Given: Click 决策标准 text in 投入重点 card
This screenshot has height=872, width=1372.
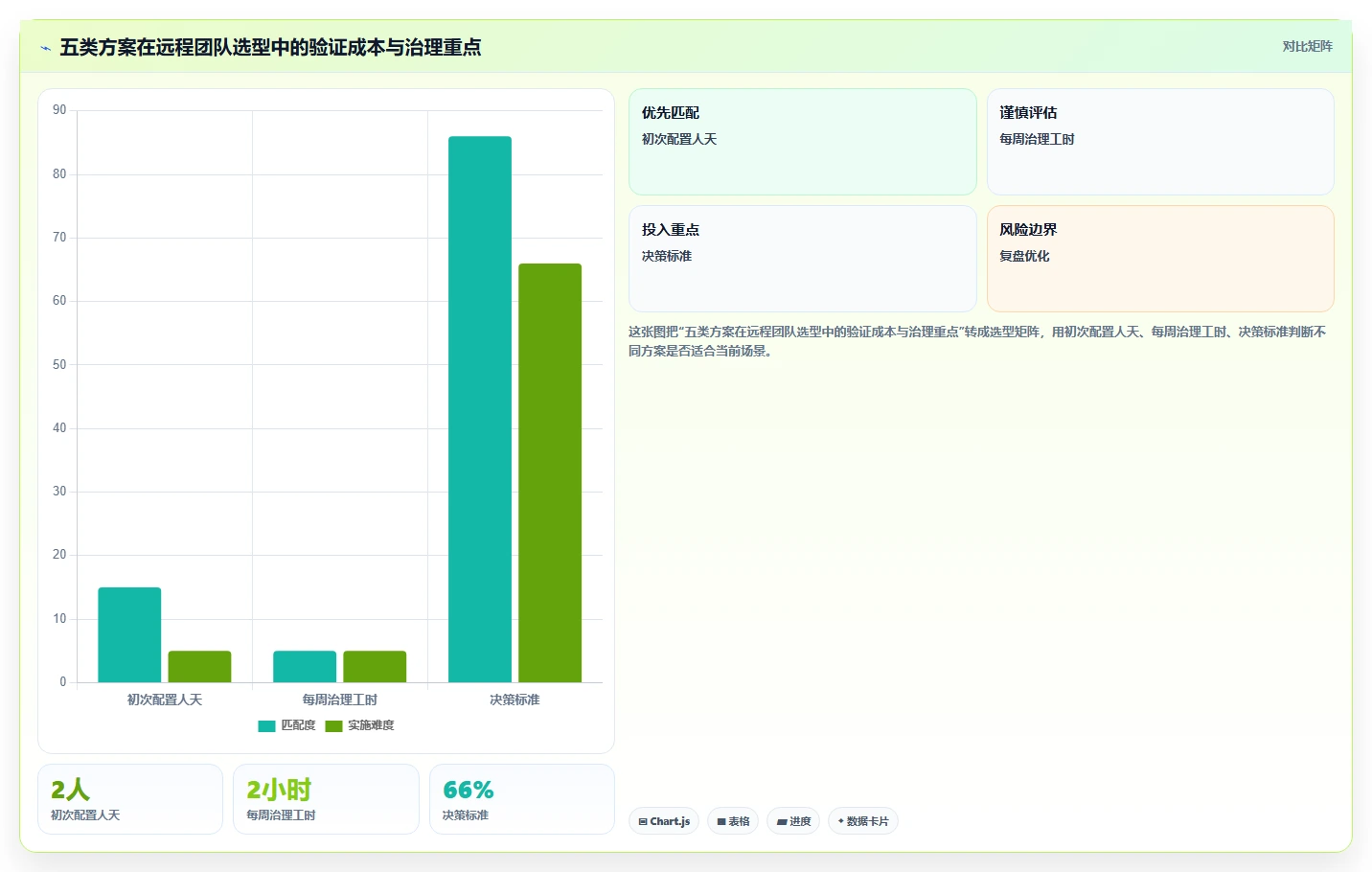Looking at the screenshot, I should [x=667, y=256].
